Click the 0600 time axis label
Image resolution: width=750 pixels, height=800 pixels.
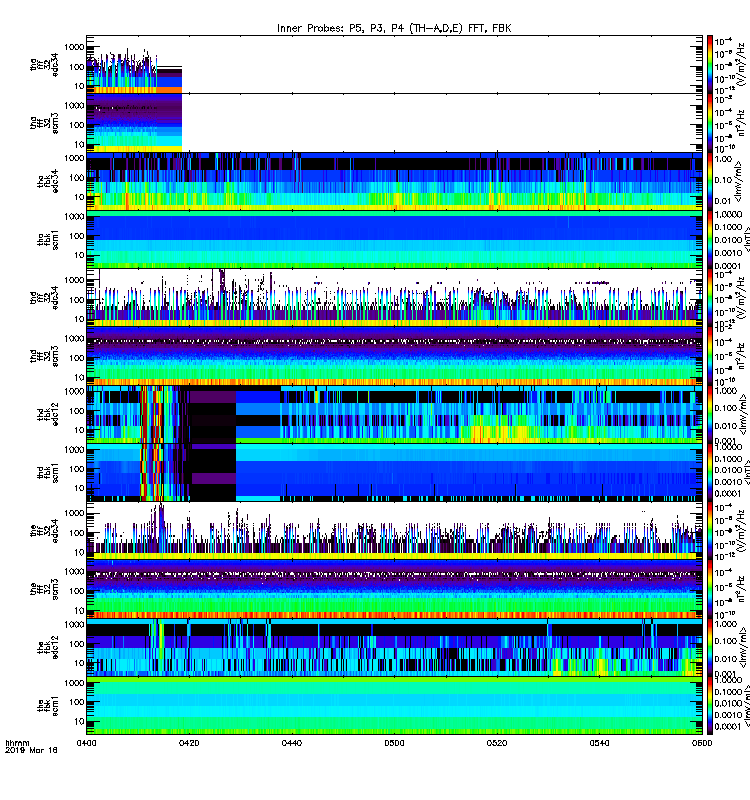pyautogui.click(x=702, y=743)
